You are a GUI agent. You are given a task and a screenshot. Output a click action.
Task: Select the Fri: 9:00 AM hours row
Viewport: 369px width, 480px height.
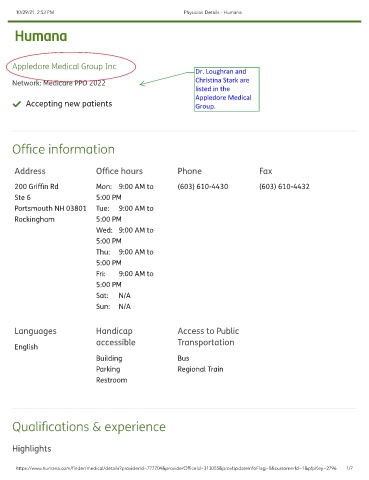click(125, 279)
